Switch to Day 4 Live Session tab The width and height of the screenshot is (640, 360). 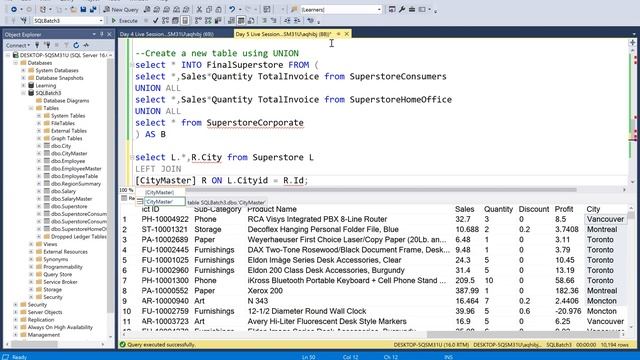click(167, 34)
